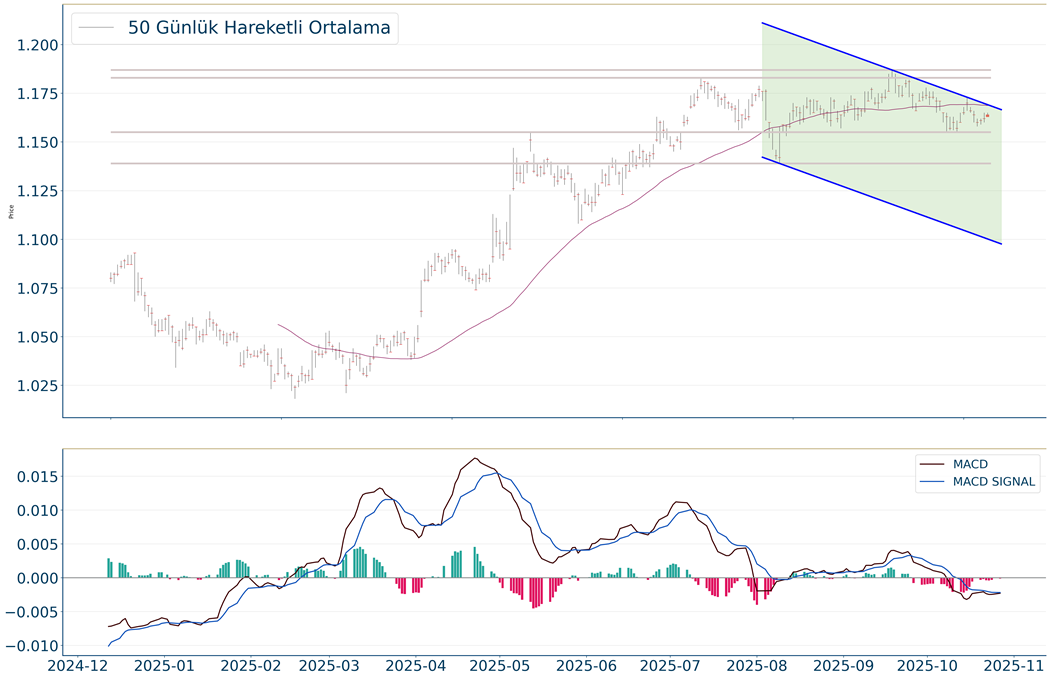Click the 1.025 price axis label

(x=38, y=386)
